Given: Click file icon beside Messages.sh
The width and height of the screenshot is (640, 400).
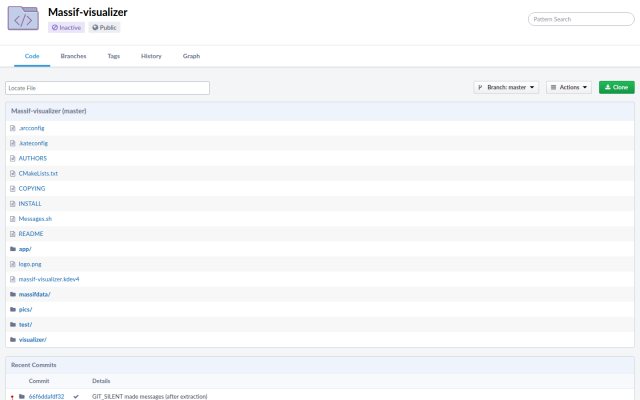Looking at the screenshot, I should coord(13,219).
